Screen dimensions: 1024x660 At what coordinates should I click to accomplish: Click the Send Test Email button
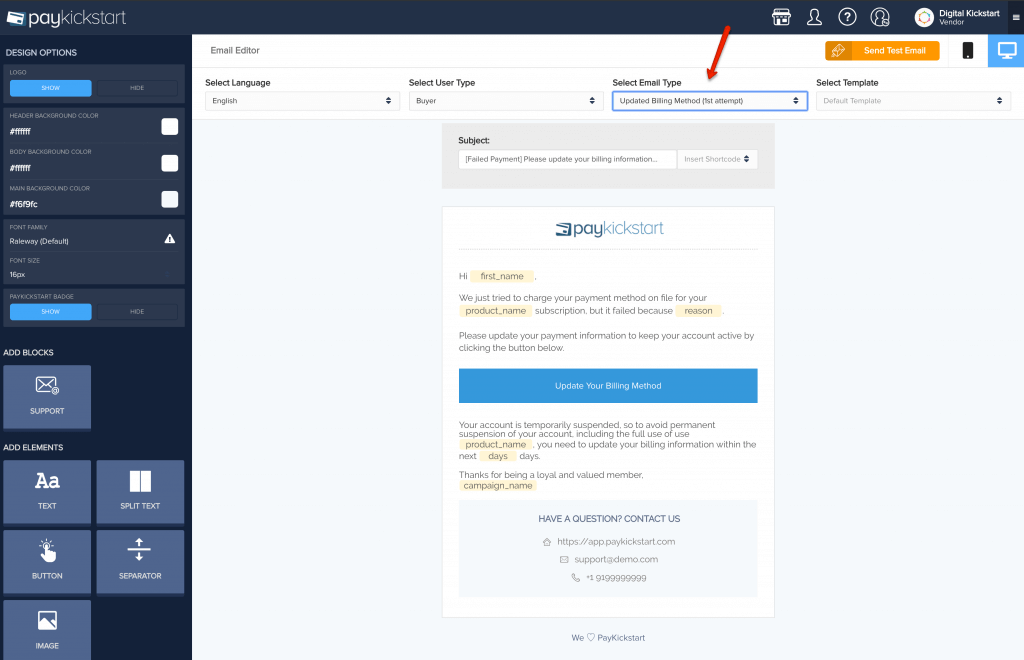882,50
